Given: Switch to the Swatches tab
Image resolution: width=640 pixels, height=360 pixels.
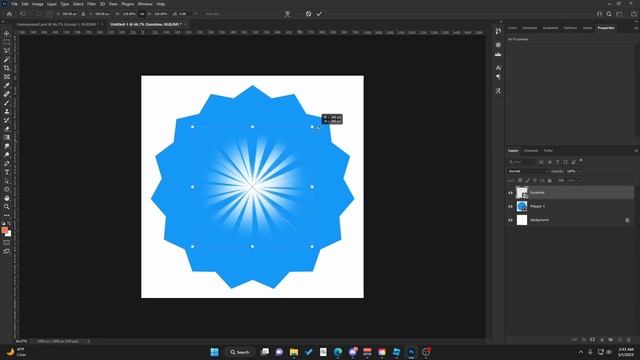Looking at the screenshot, I should tap(530, 28).
